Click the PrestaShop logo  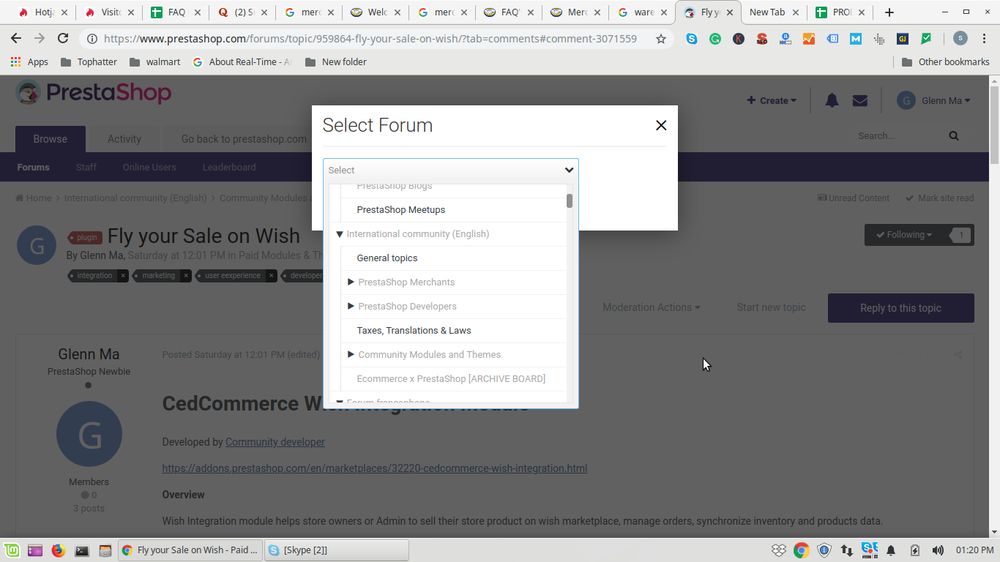tap(94, 92)
